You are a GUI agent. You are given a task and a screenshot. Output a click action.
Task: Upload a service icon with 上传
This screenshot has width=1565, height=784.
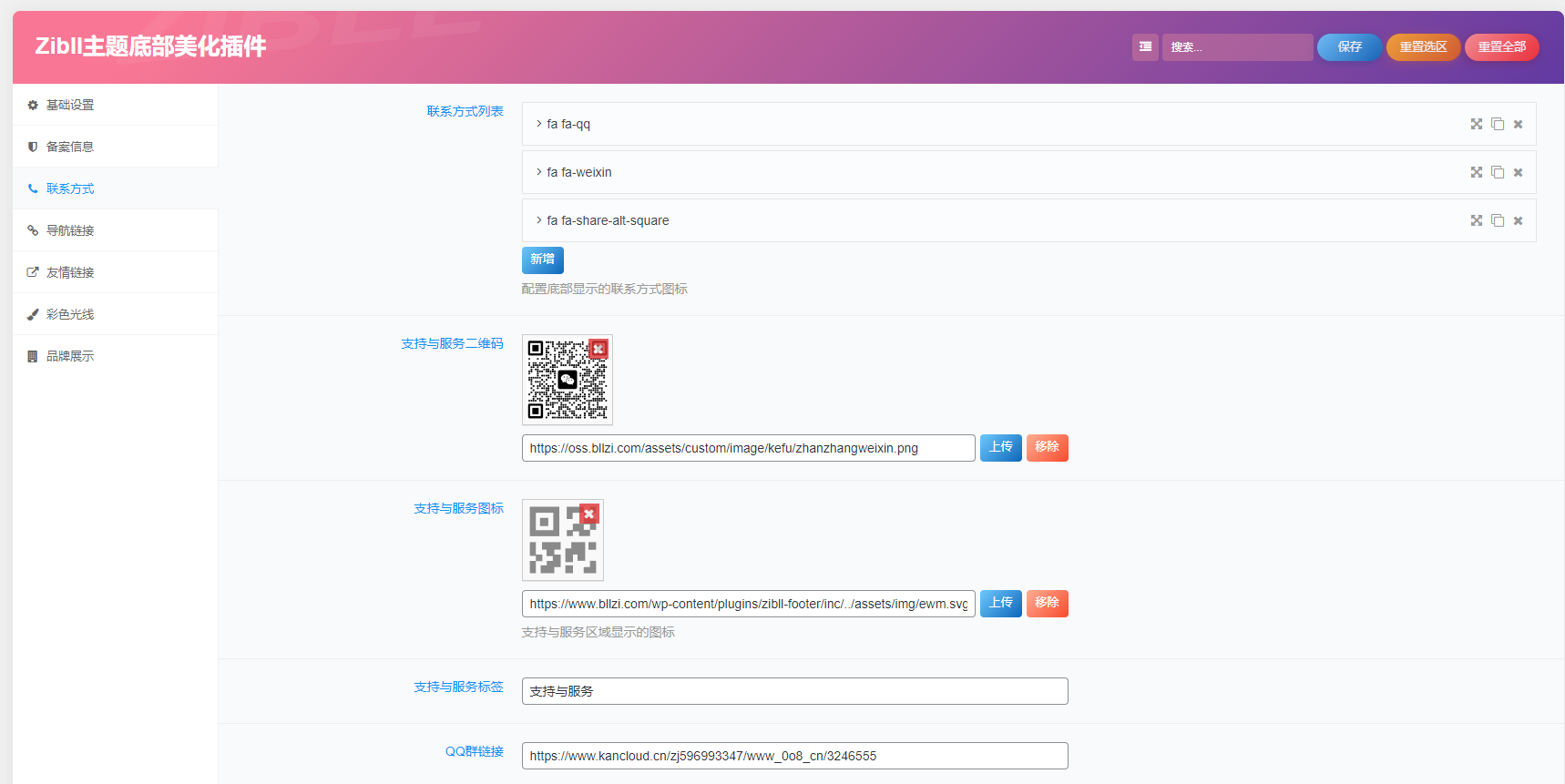(1001, 603)
